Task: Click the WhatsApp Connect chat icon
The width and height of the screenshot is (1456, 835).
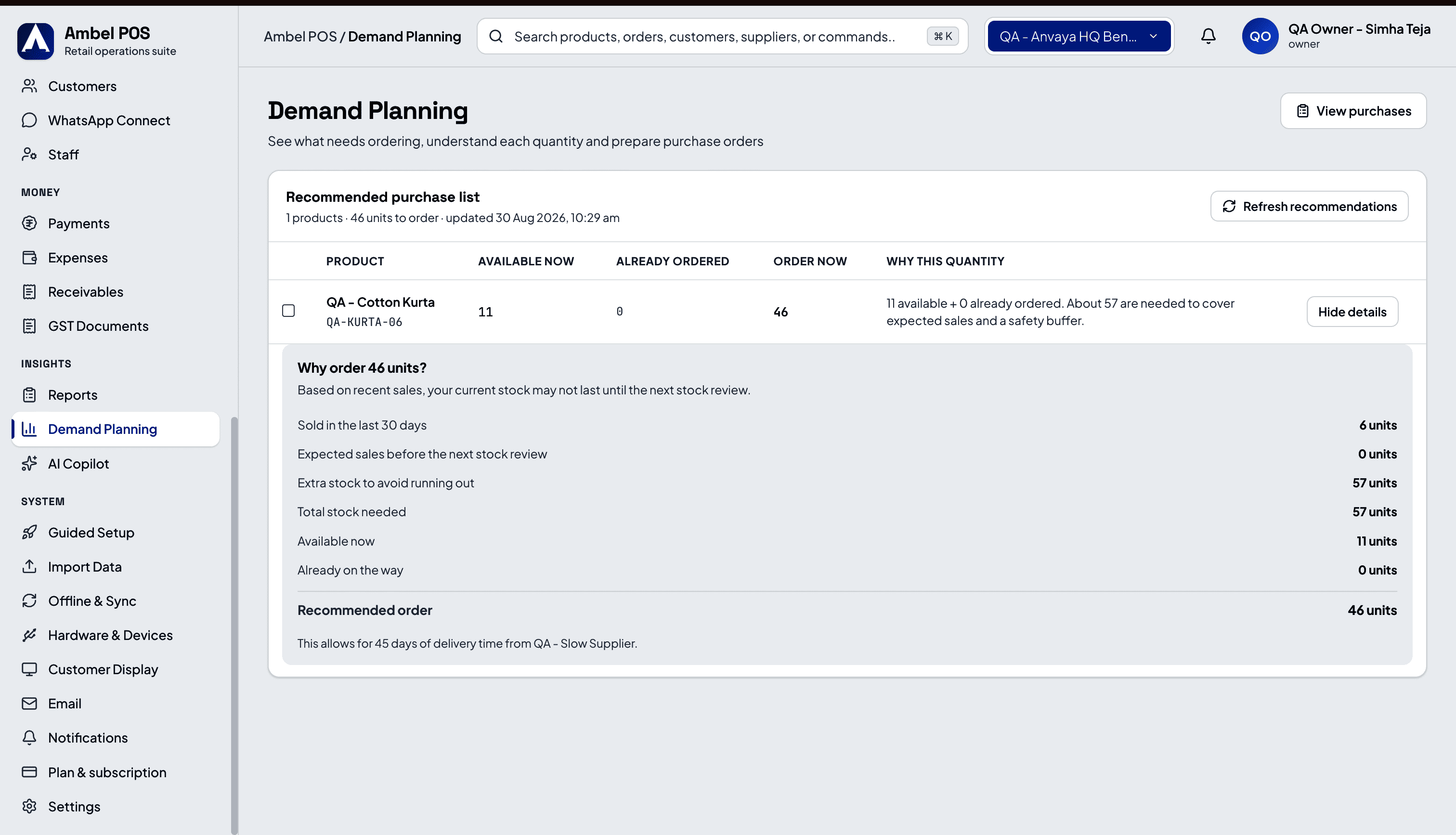Action: (29, 120)
